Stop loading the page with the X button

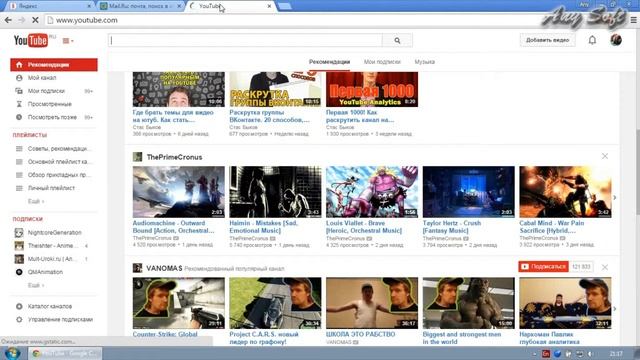point(35,20)
